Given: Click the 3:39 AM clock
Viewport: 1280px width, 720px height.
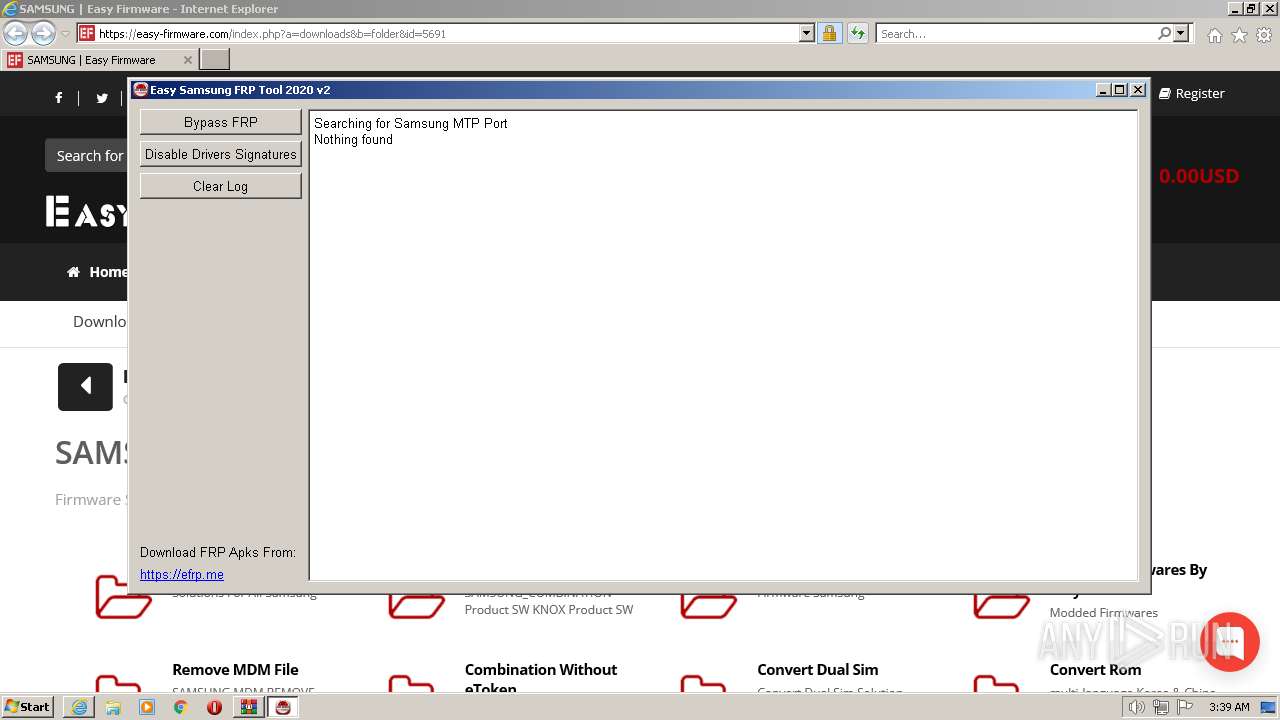Looking at the screenshot, I should click(1229, 707).
